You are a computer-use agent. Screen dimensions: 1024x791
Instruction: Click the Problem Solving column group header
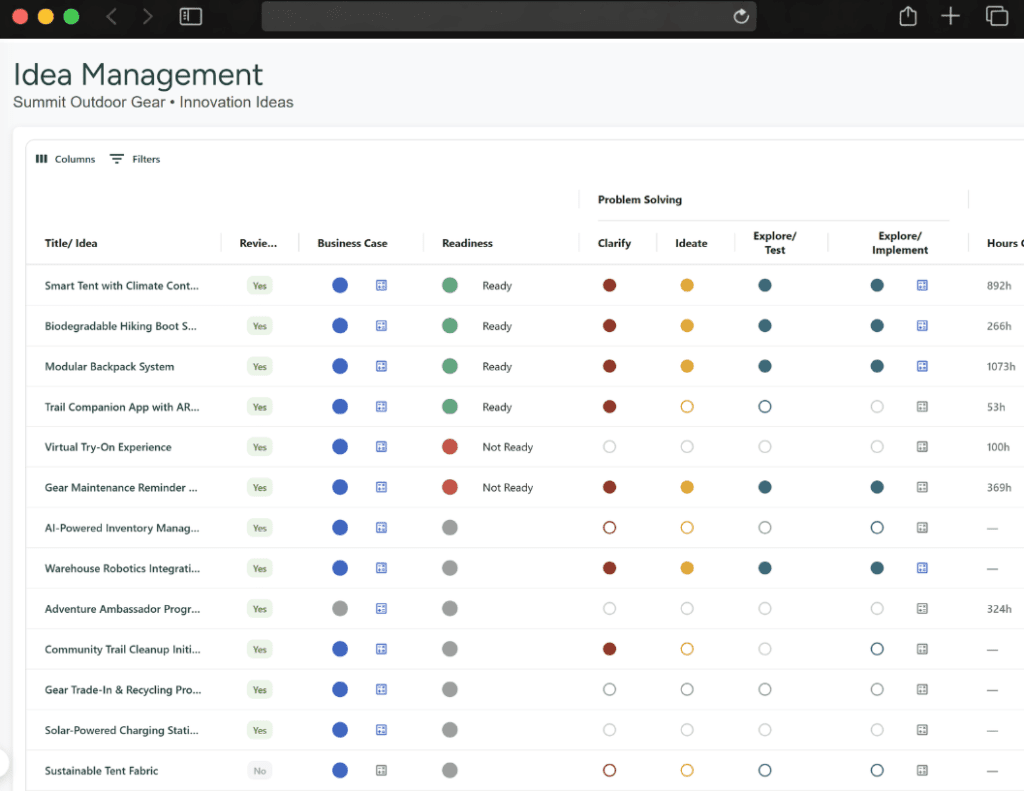click(640, 200)
